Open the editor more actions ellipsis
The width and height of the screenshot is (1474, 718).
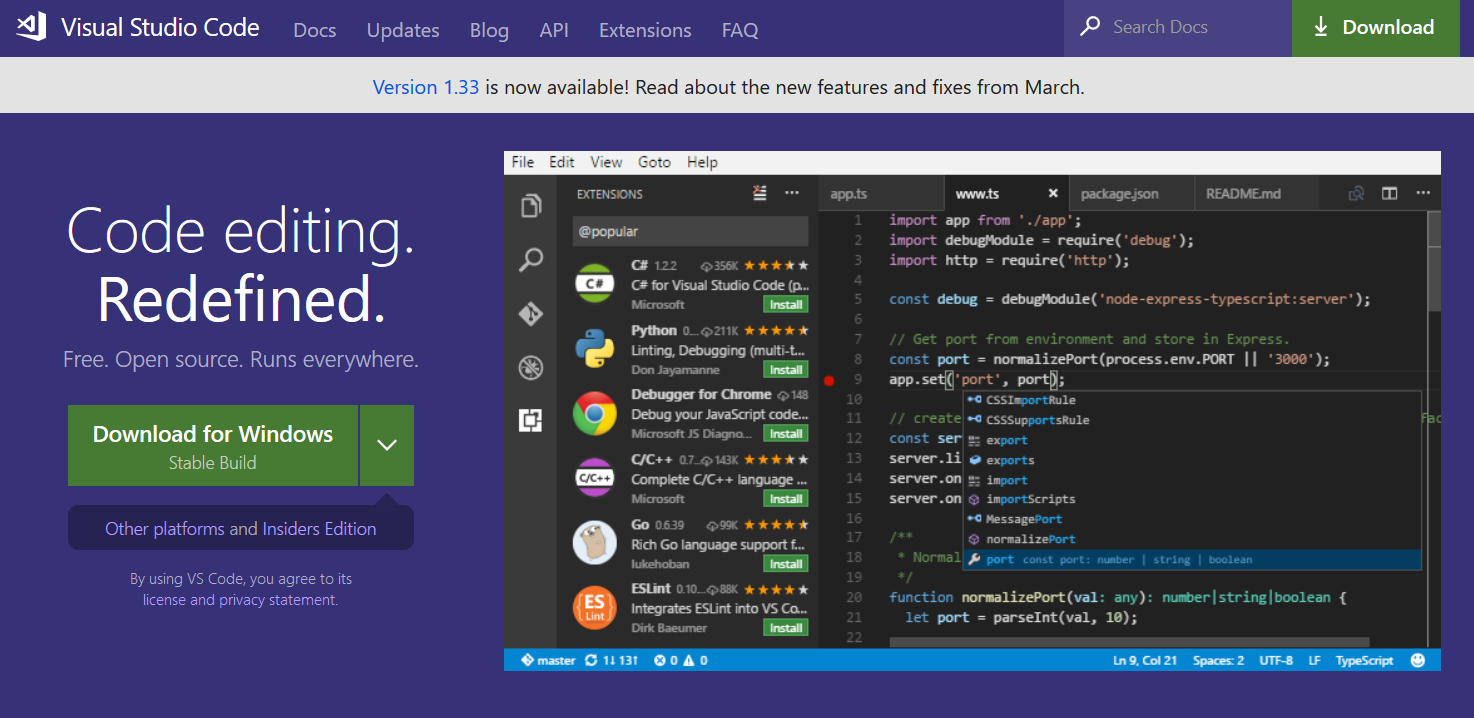1421,193
